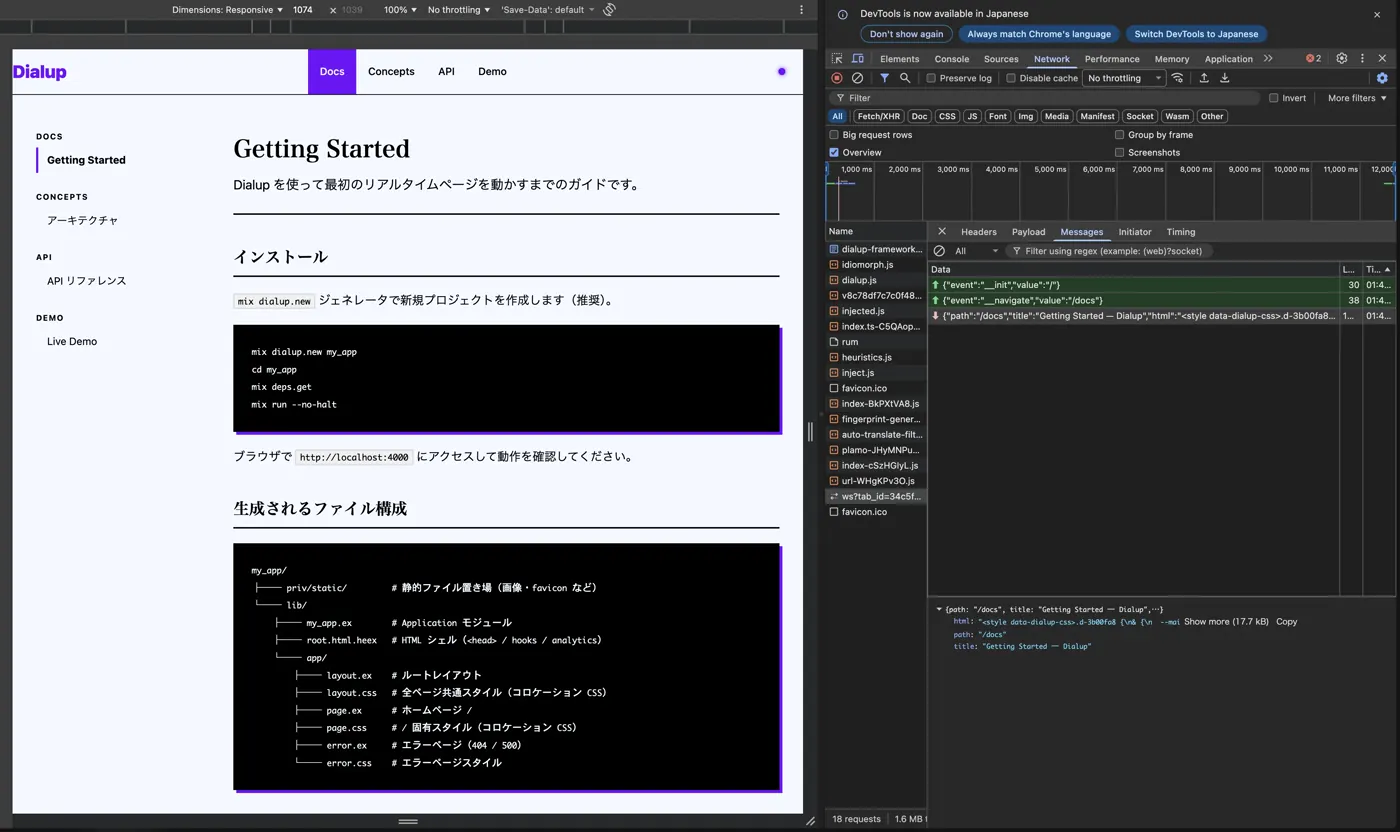Viewport: 1400px width, 832px height.
Task: Open network conditions wifi icon
Action: tap(1178, 78)
